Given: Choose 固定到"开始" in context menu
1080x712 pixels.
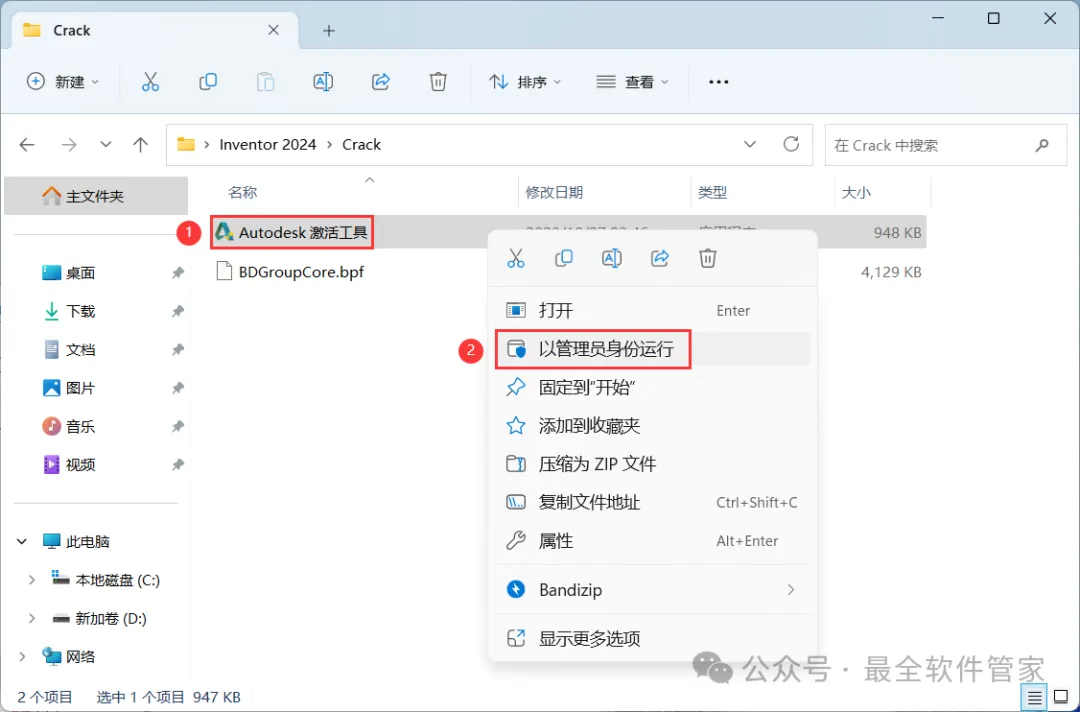Looking at the screenshot, I should pos(652,388).
